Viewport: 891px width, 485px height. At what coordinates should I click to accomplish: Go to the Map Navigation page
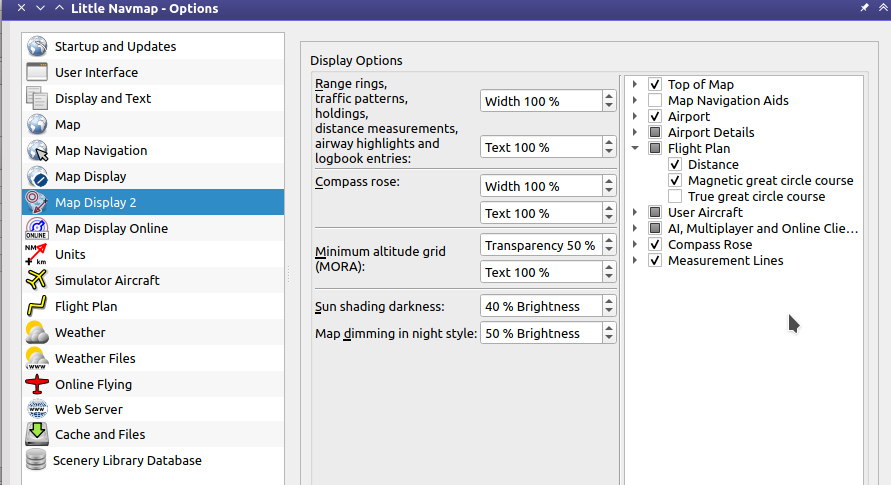click(x=153, y=150)
